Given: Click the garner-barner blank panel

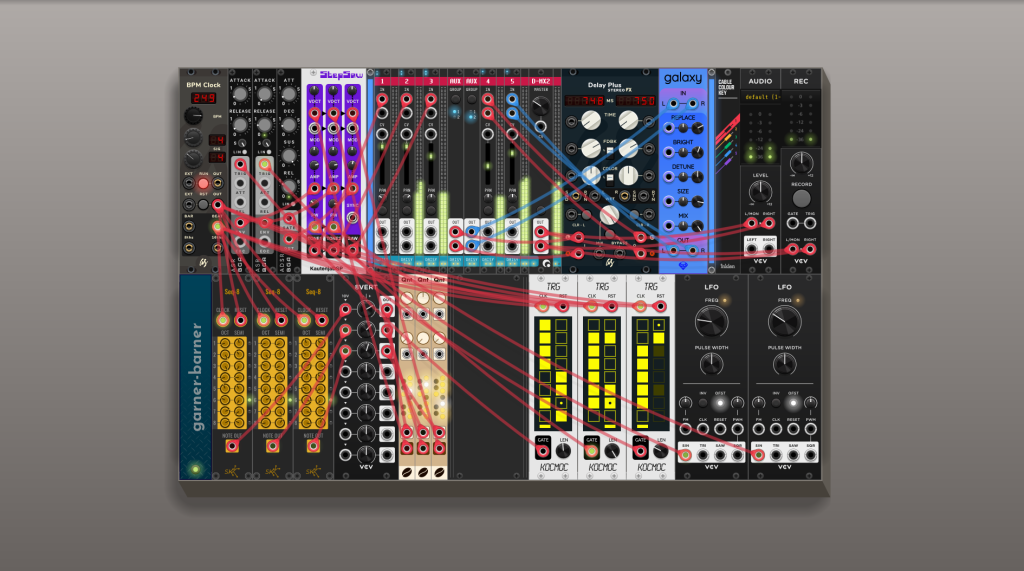Looking at the screenshot, I should 195,377.
